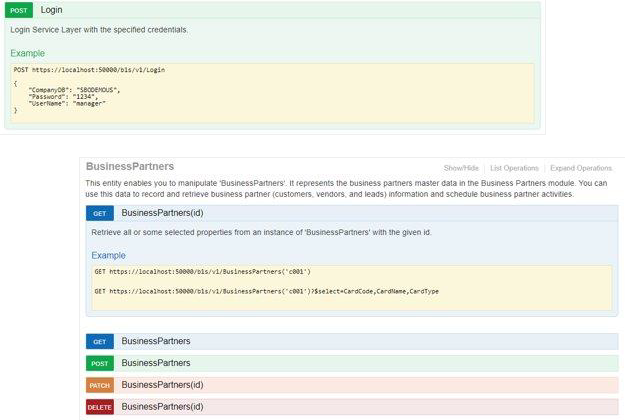This screenshot has width=625, height=420.
Task: Expand the POST BusinessPartners row by its title
Action: point(155,363)
